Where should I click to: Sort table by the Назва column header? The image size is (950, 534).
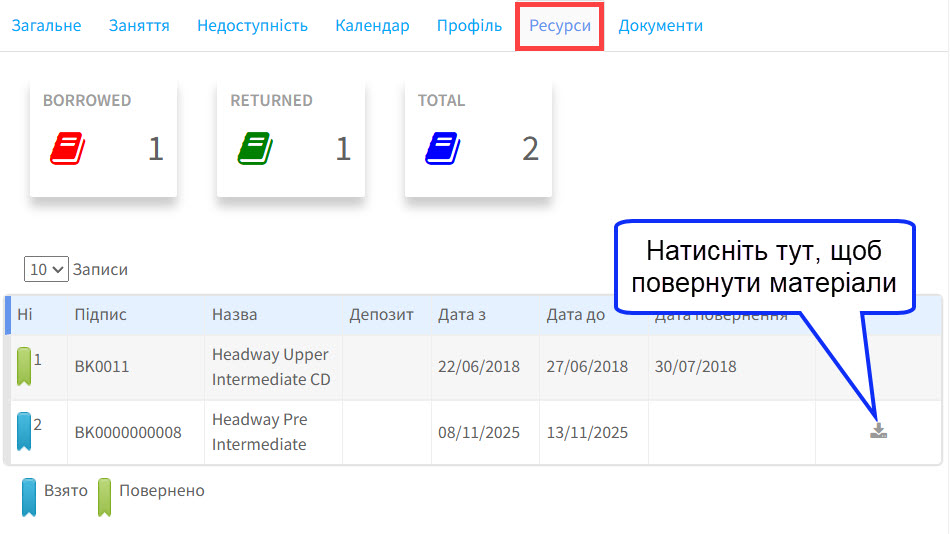coord(234,315)
